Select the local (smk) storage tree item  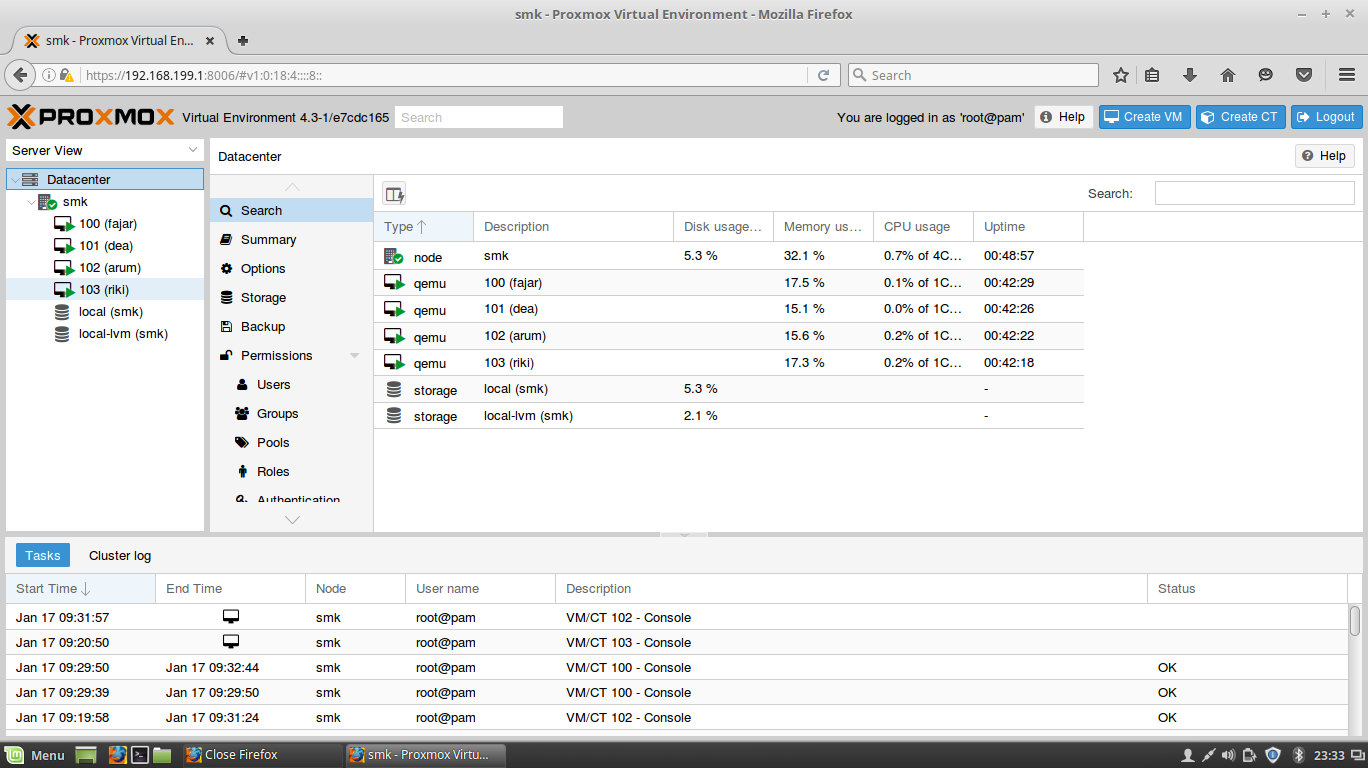click(x=105, y=312)
